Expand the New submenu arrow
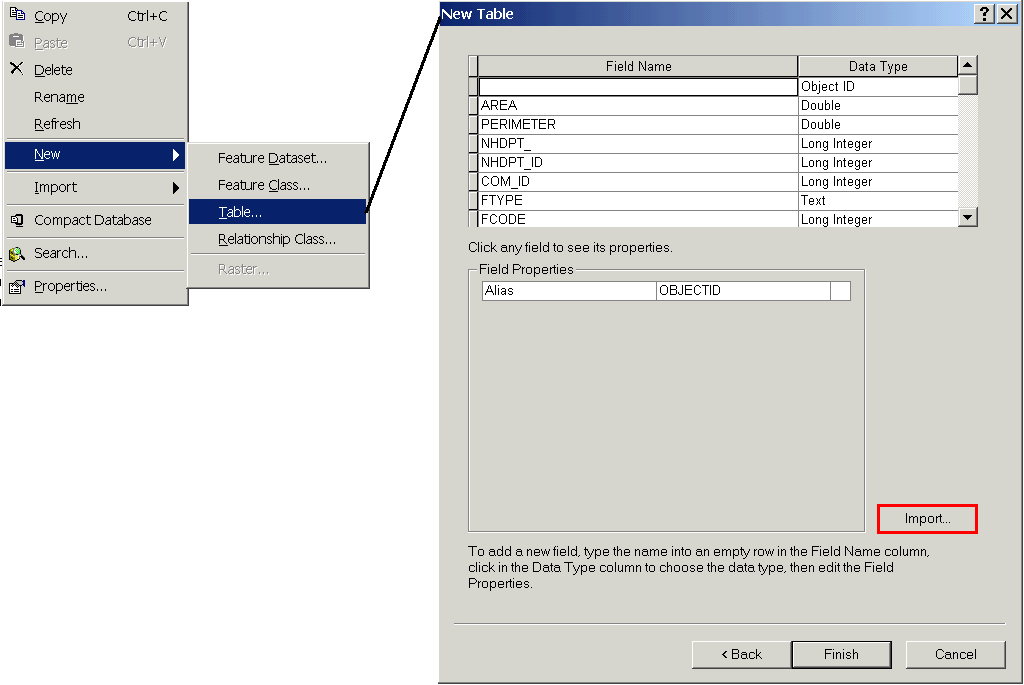The width and height of the screenshot is (1024, 685). [x=176, y=155]
